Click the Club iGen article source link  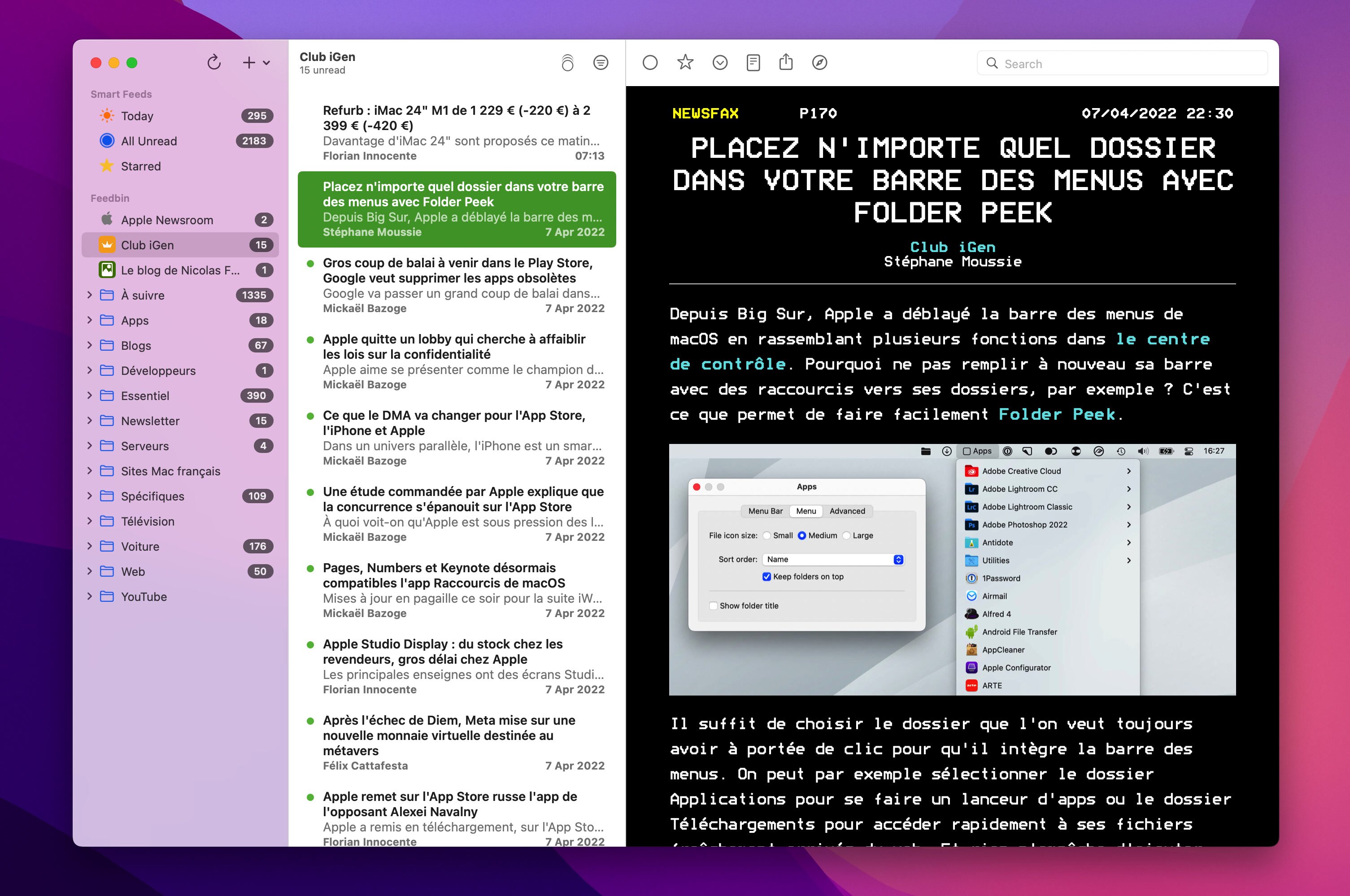(952, 247)
